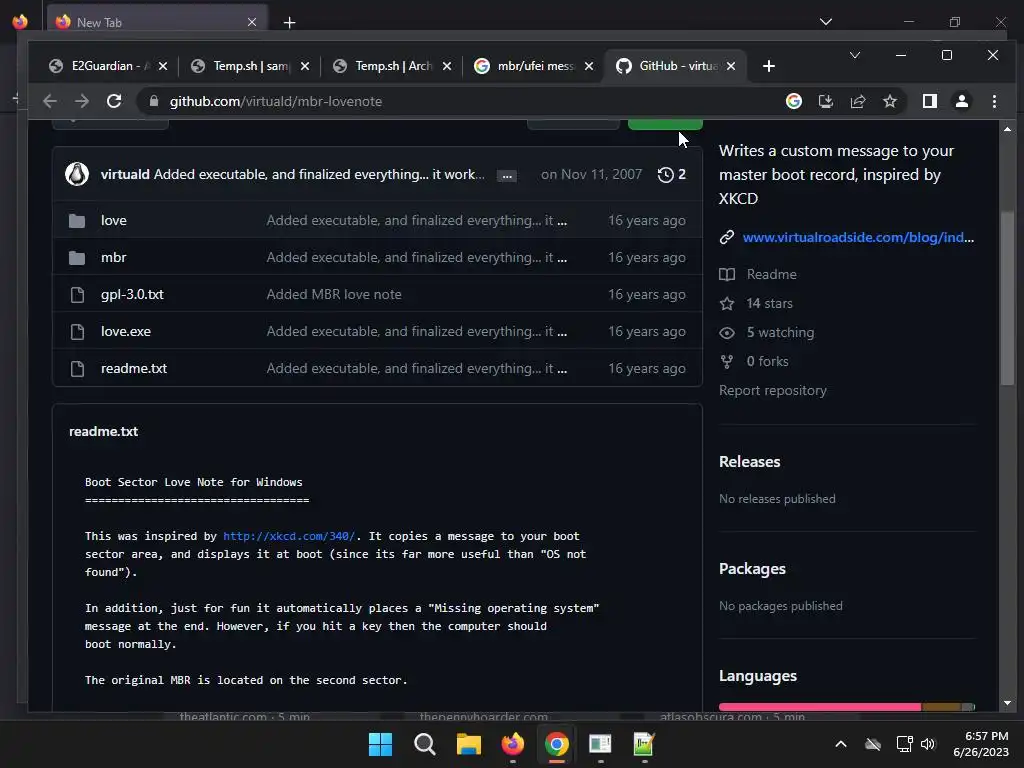Click the 'Added MBR love note' commit message

pyautogui.click(x=334, y=295)
